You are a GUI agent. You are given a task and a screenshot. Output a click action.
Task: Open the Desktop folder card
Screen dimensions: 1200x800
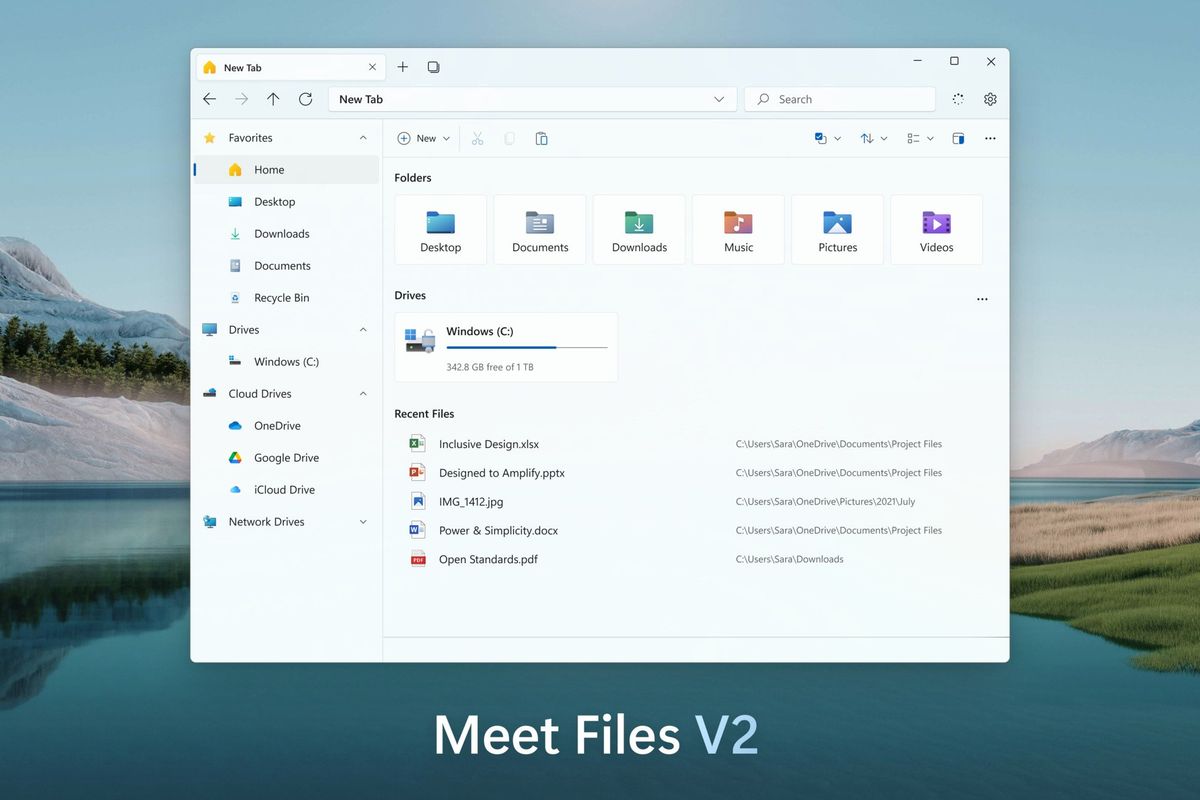click(441, 229)
